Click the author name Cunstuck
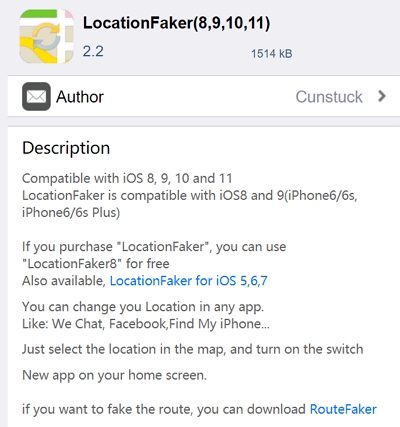The width and height of the screenshot is (400, 427). pyautogui.click(x=329, y=97)
